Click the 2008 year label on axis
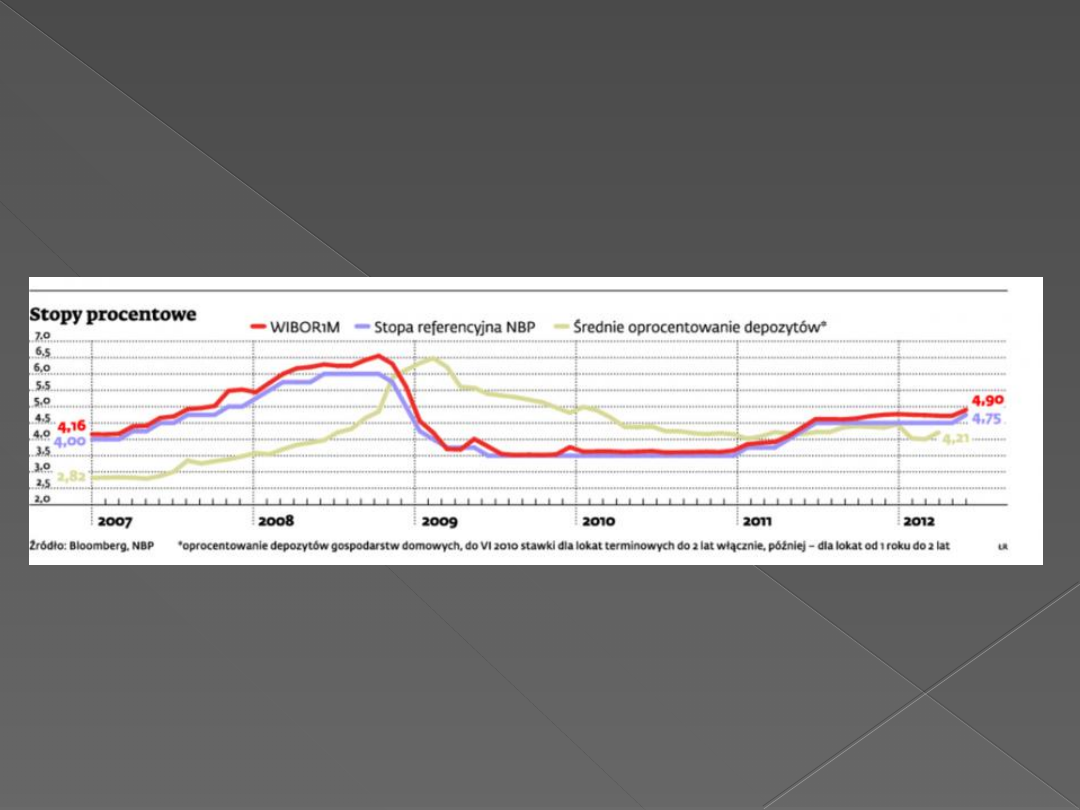The width and height of the screenshot is (1080, 810). click(275, 522)
